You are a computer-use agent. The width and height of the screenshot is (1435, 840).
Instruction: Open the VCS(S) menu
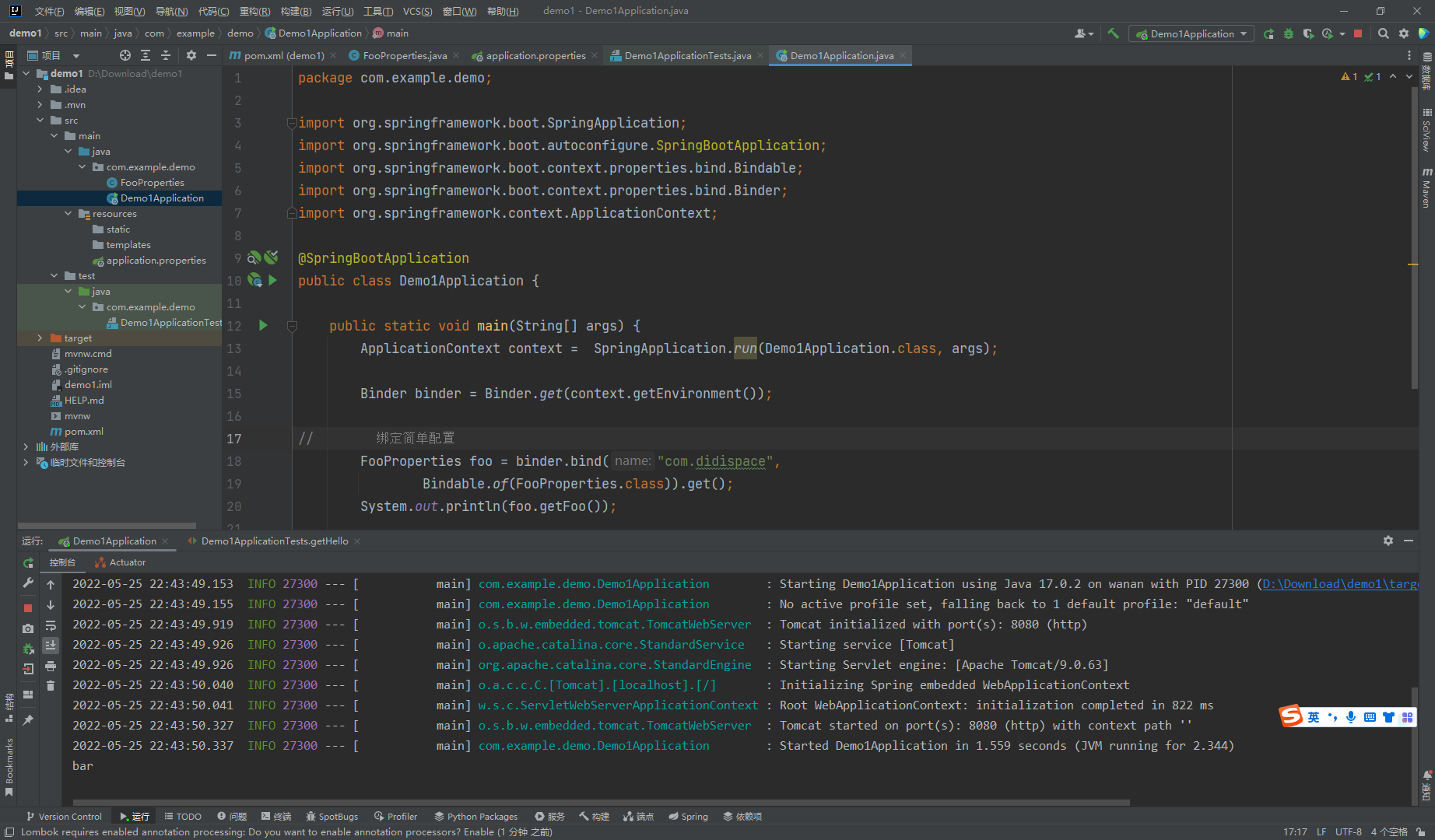(417, 11)
